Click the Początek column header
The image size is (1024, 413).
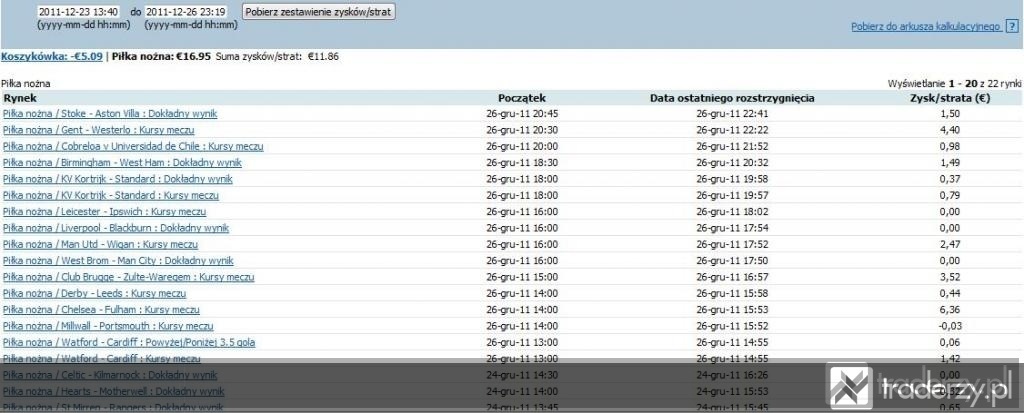pos(522,98)
